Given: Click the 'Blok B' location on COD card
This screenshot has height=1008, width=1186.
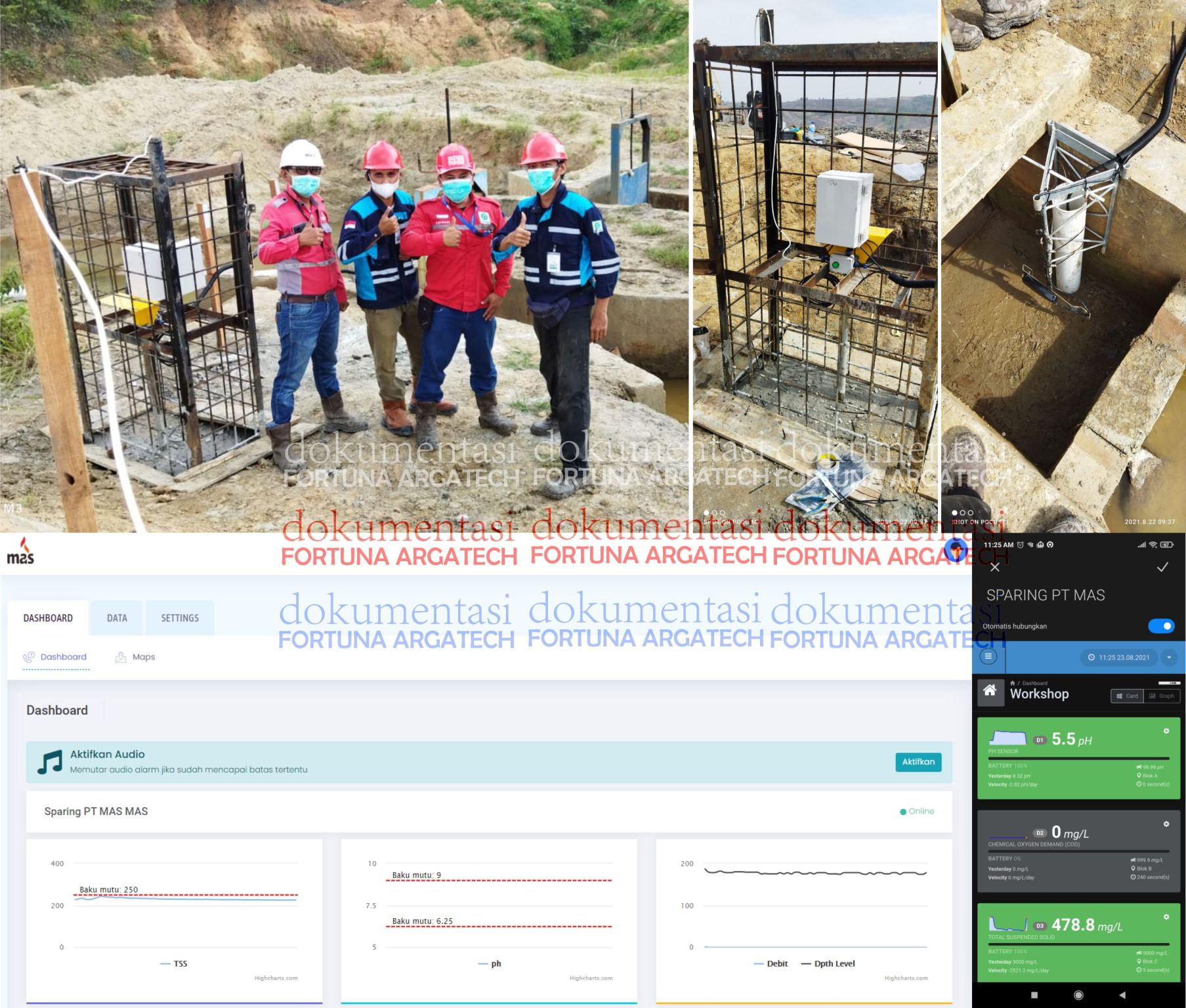Looking at the screenshot, I should [x=1141, y=868].
